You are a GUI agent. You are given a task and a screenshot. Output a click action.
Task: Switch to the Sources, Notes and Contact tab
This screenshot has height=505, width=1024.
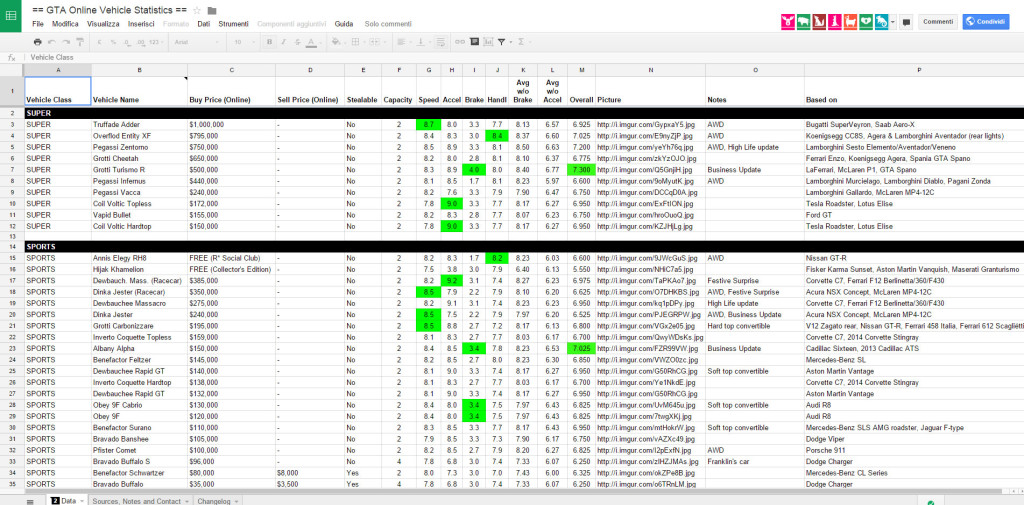pyautogui.click(x=140, y=500)
